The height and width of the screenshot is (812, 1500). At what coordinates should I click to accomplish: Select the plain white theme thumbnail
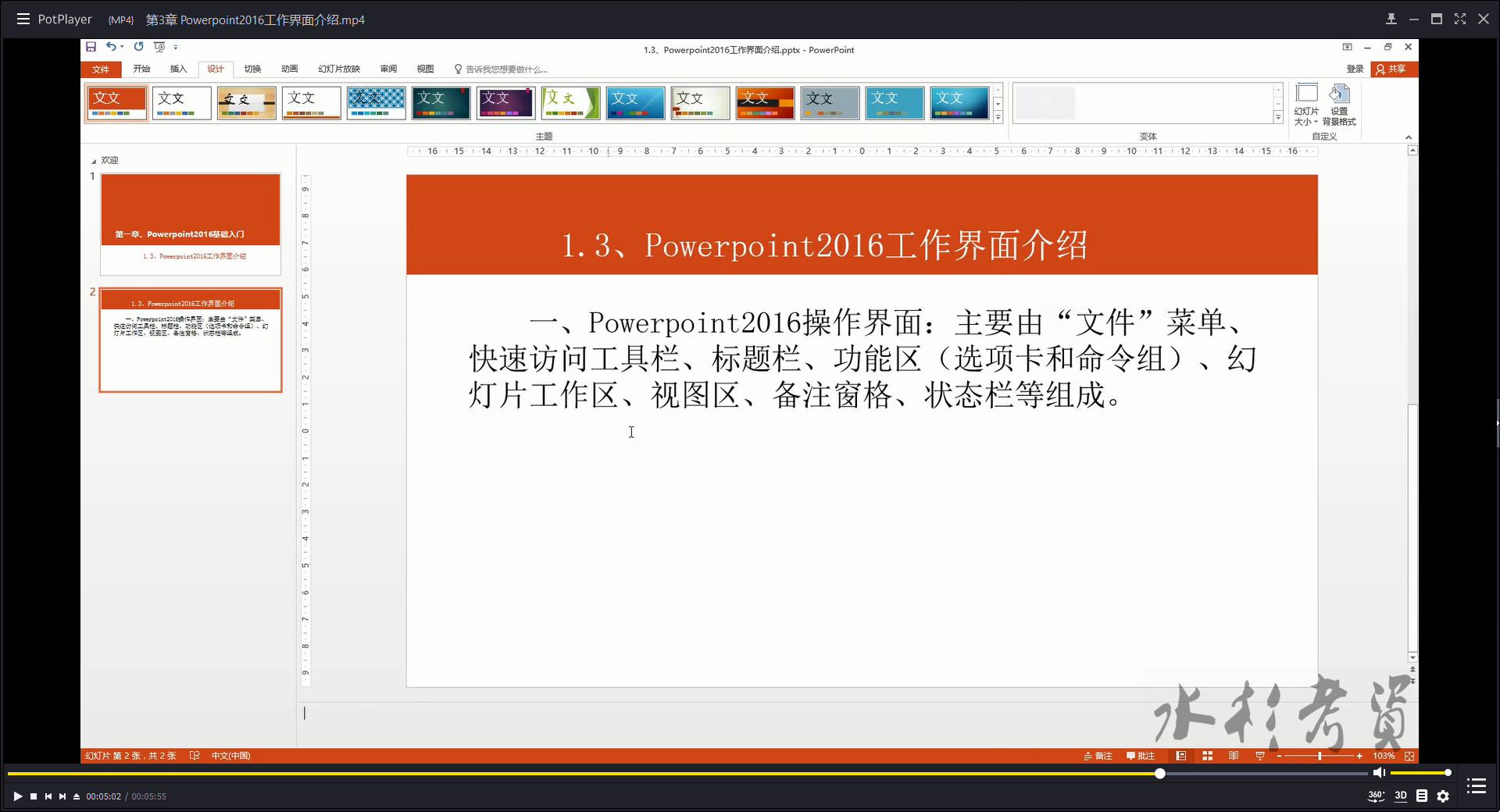pyautogui.click(x=181, y=103)
